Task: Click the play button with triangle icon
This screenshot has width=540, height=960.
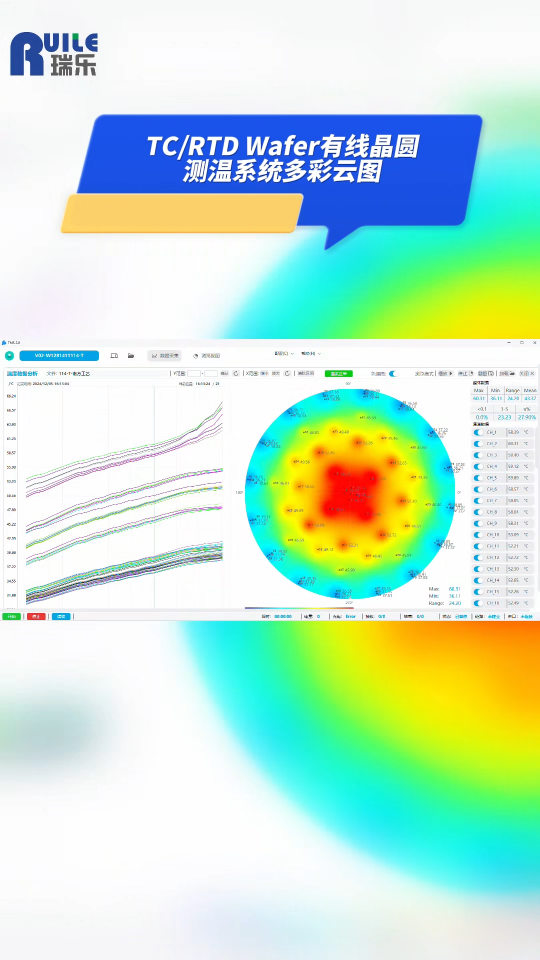Action: point(446,373)
